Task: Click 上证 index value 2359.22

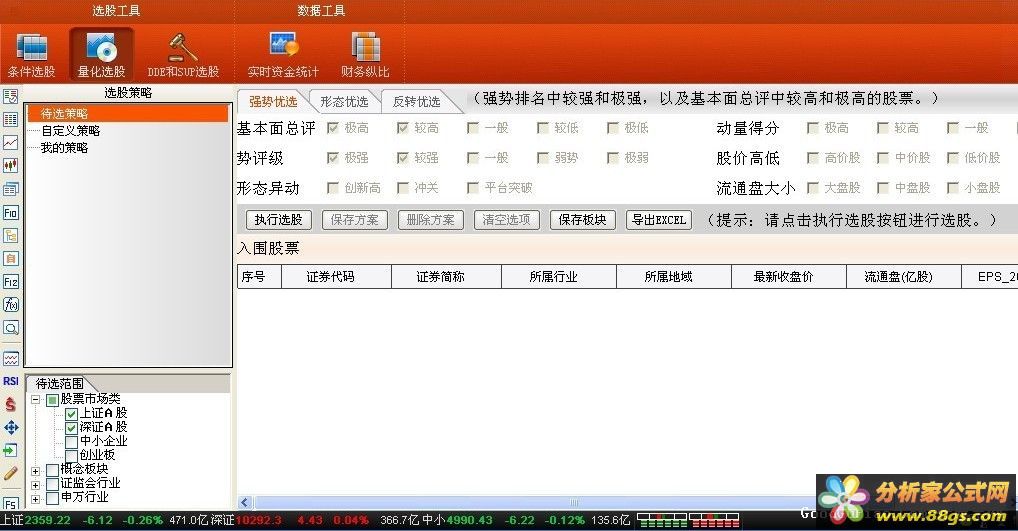Action: [x=47, y=520]
